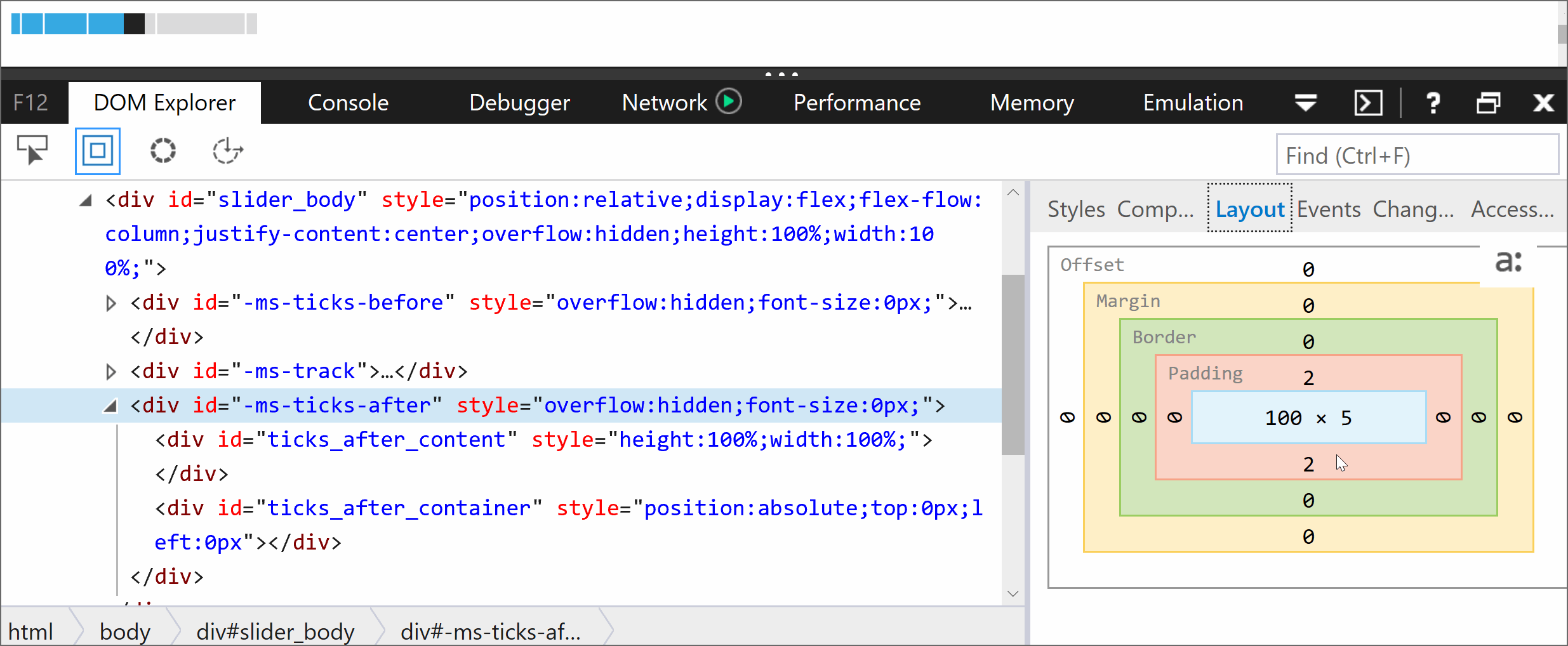The width and height of the screenshot is (1568, 646).
Task: Toggle element highlighting mode
Action: [x=97, y=151]
